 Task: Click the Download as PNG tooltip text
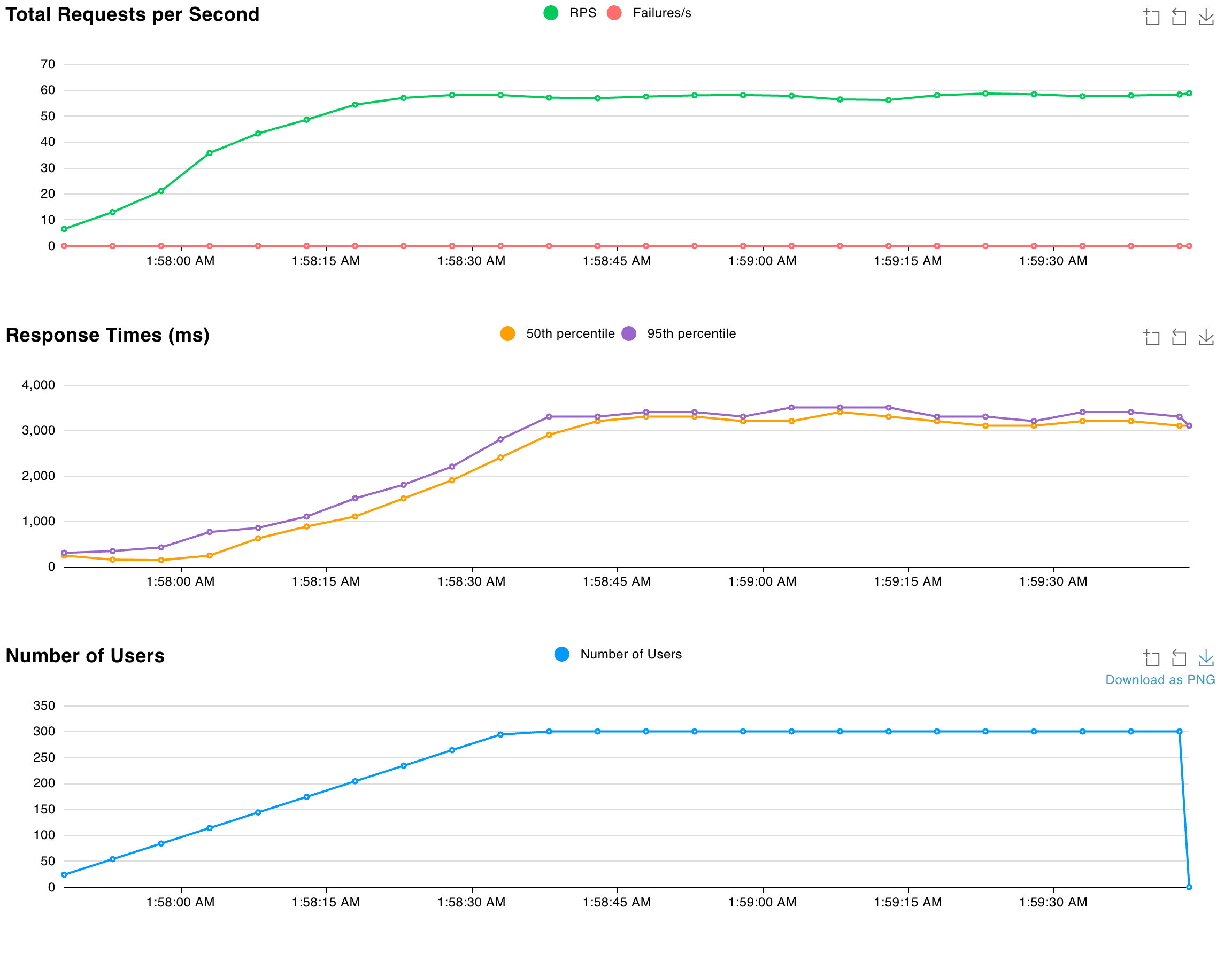(x=1159, y=679)
